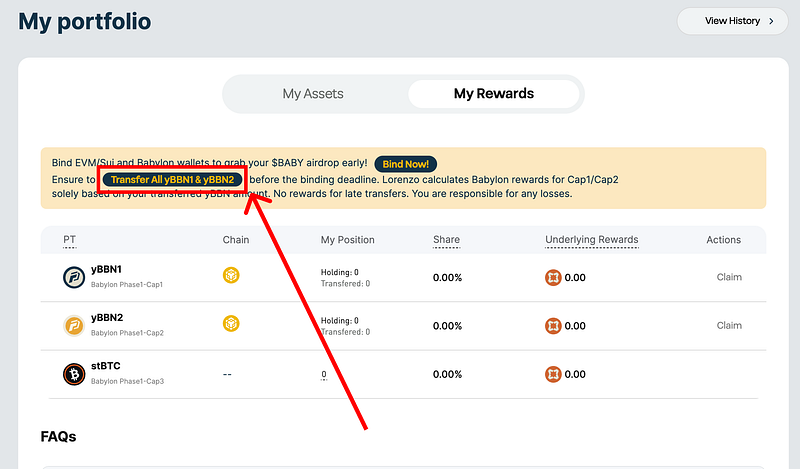Click the stBTC position value 0
Image resolution: width=800 pixels, height=469 pixels.
tap(324, 374)
